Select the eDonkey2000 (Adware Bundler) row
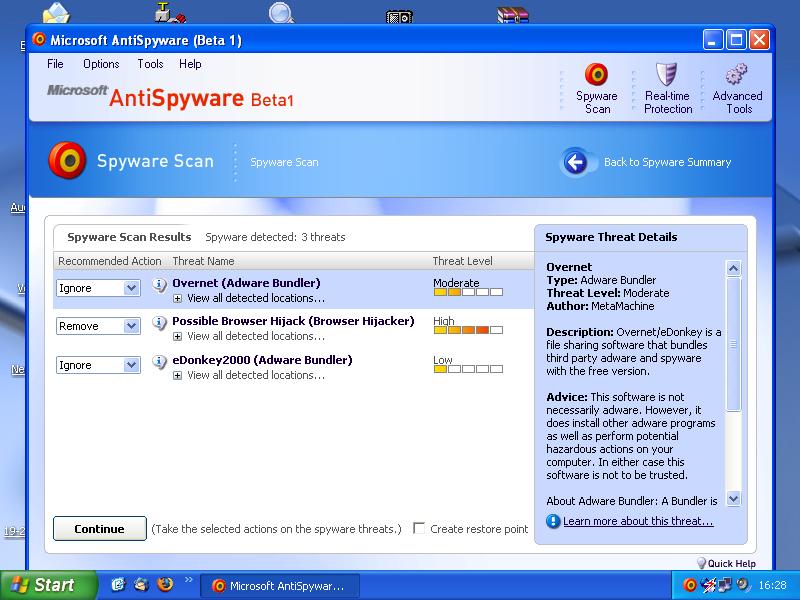Screen dimensions: 800x600 (294, 367)
